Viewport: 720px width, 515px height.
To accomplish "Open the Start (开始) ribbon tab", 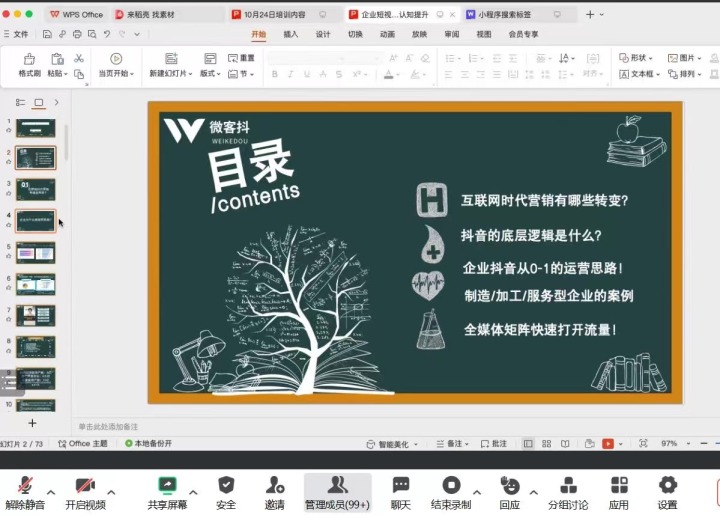I will click(x=259, y=34).
